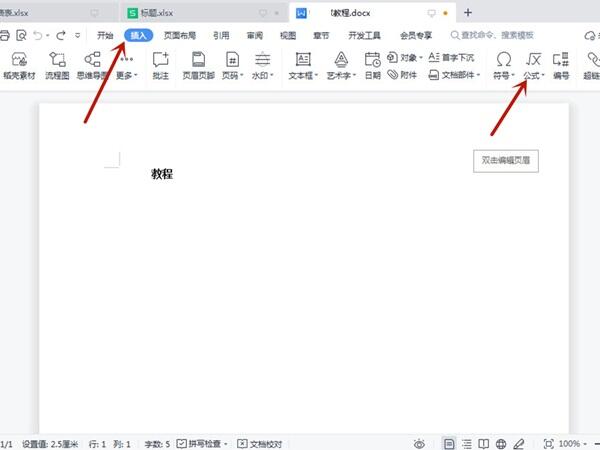Undo the last action
The image size is (600, 450).
pos(38,36)
